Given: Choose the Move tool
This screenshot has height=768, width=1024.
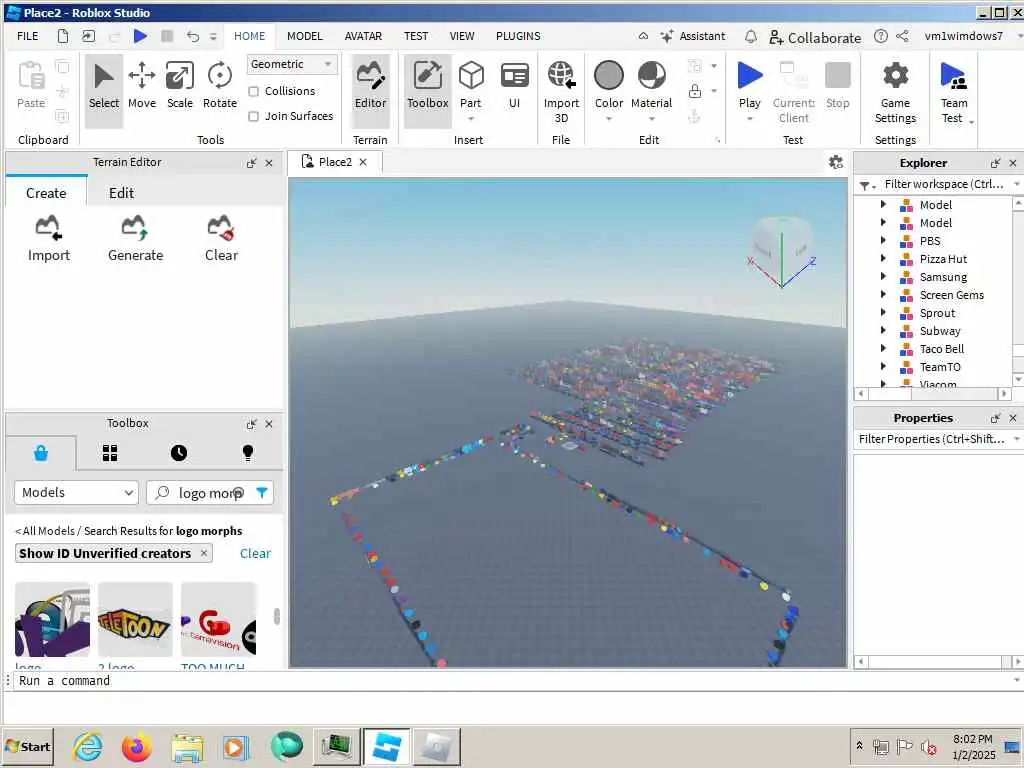Looking at the screenshot, I should pyautogui.click(x=142, y=86).
